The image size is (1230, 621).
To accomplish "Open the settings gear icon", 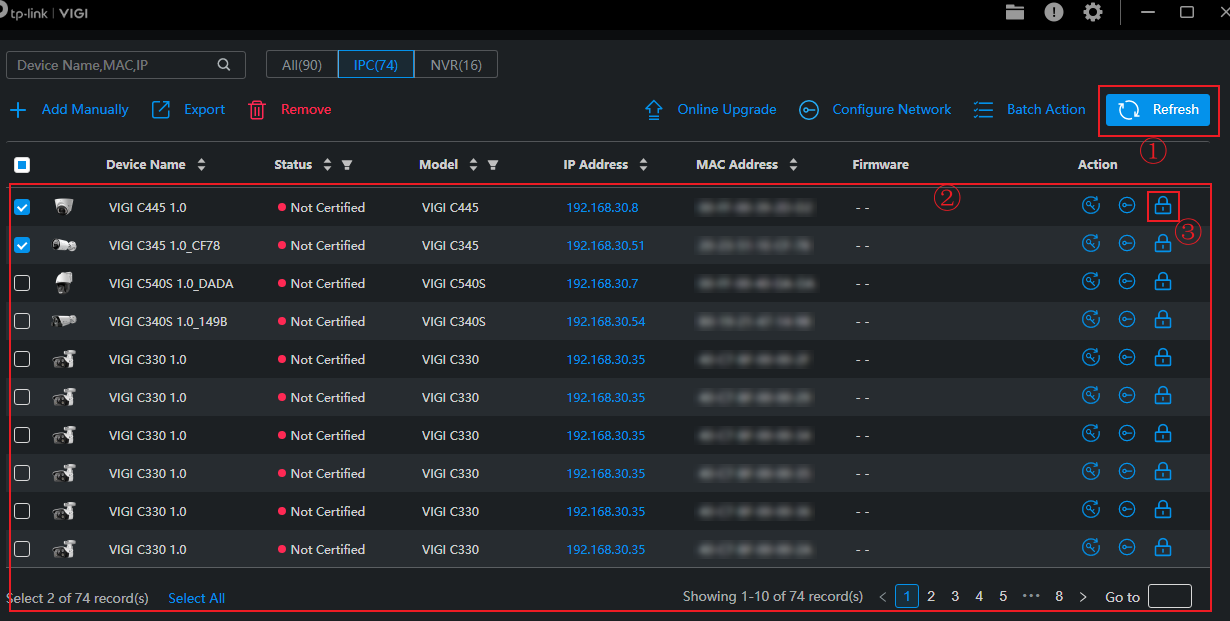I will (x=1093, y=12).
